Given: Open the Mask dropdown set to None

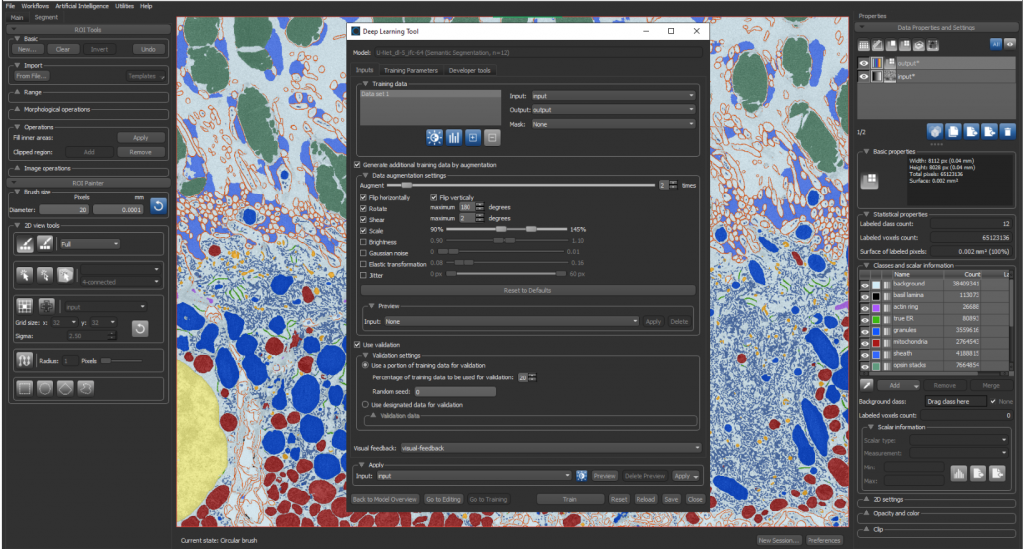Looking at the screenshot, I should [613, 124].
